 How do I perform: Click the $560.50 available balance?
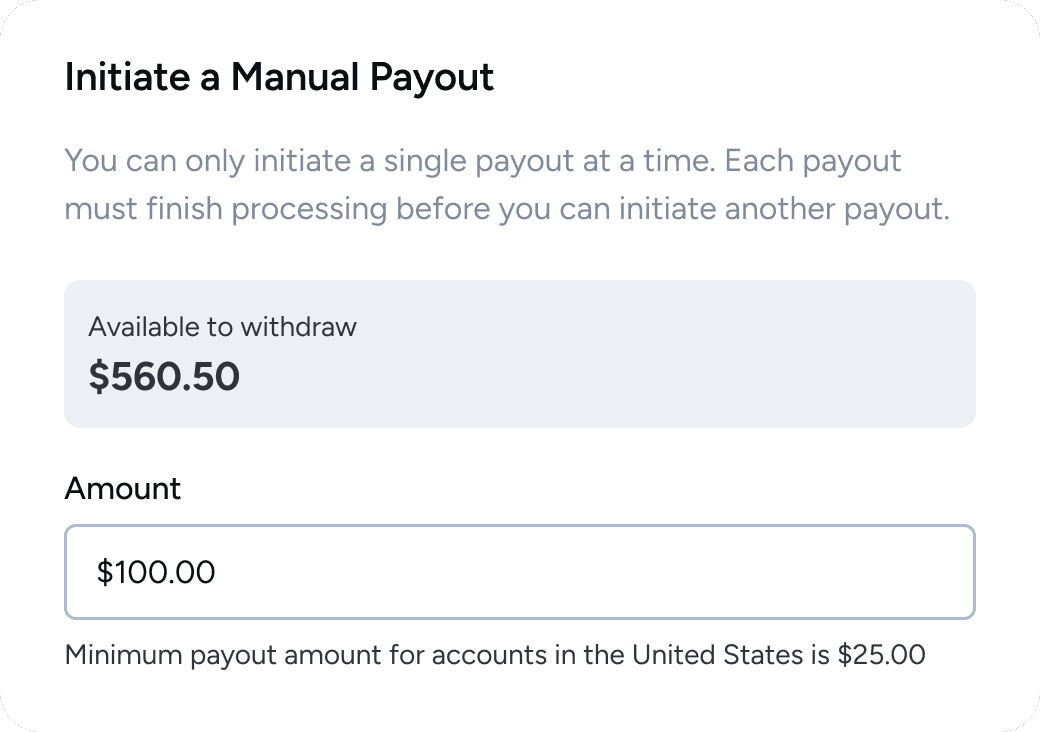(x=164, y=377)
